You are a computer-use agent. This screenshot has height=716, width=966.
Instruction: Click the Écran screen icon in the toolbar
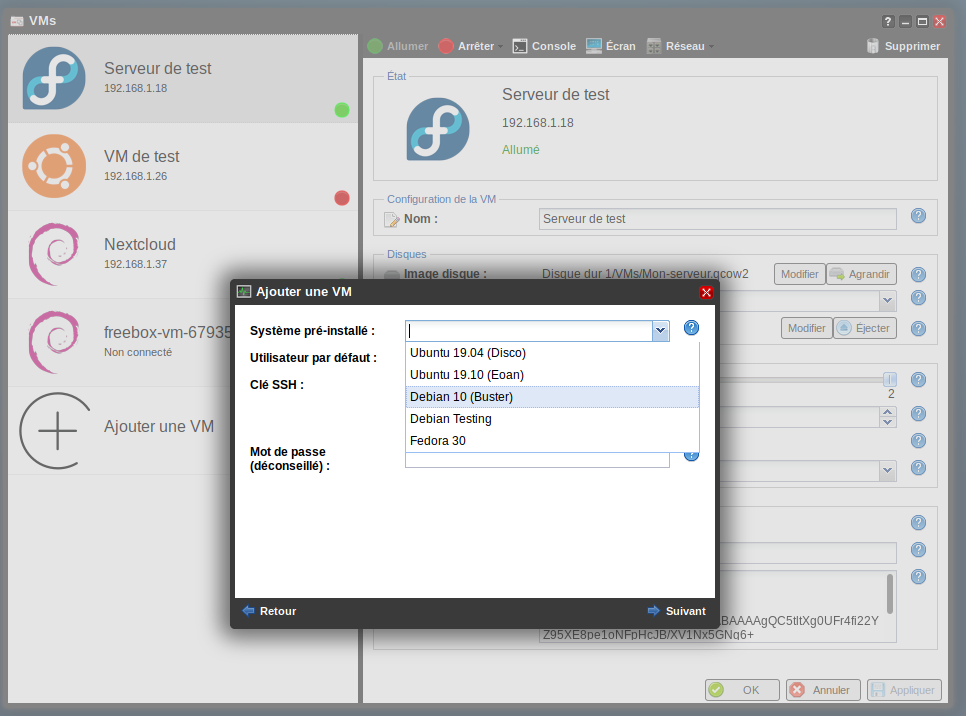(594, 45)
